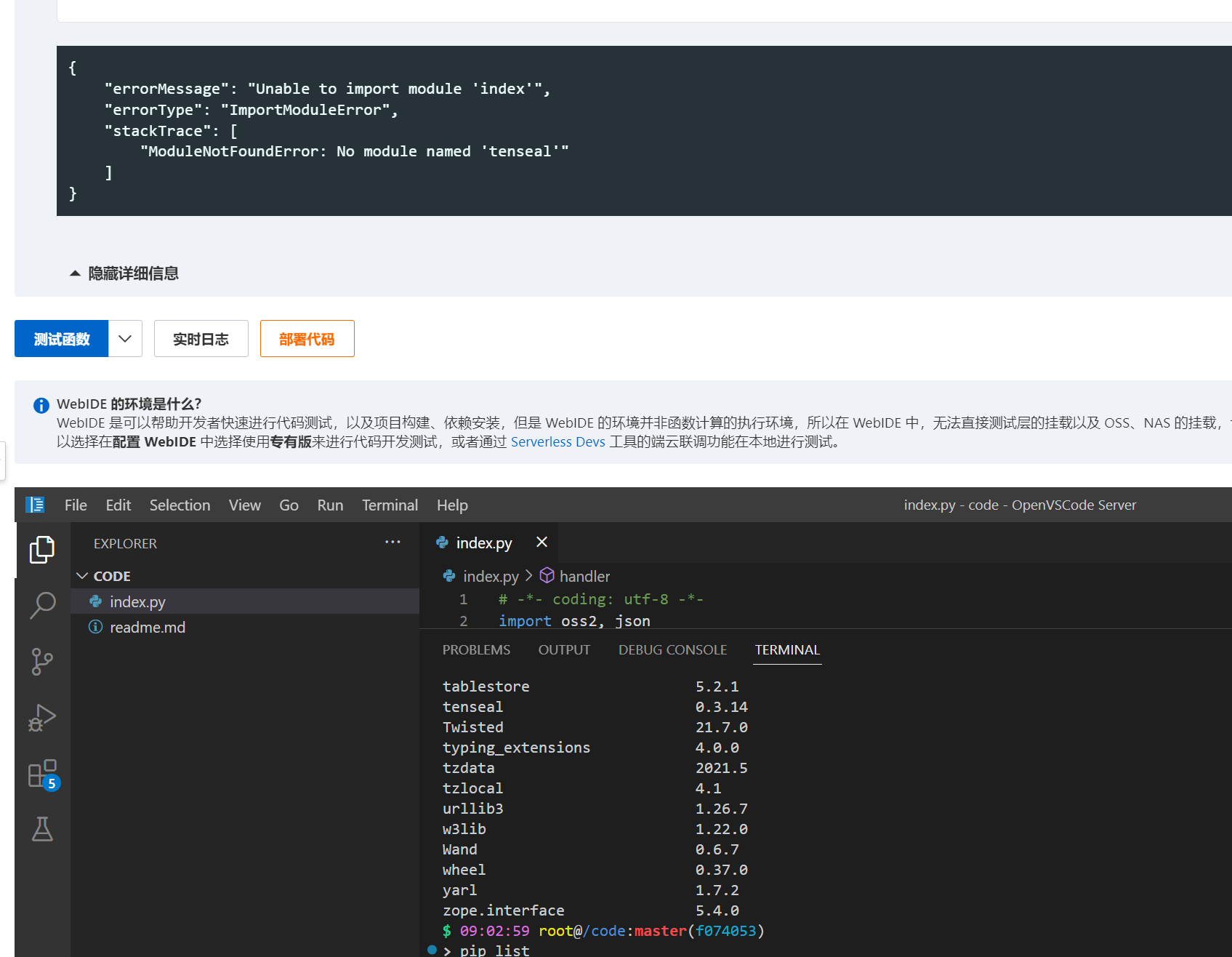Click the 实时日志 button

point(201,339)
